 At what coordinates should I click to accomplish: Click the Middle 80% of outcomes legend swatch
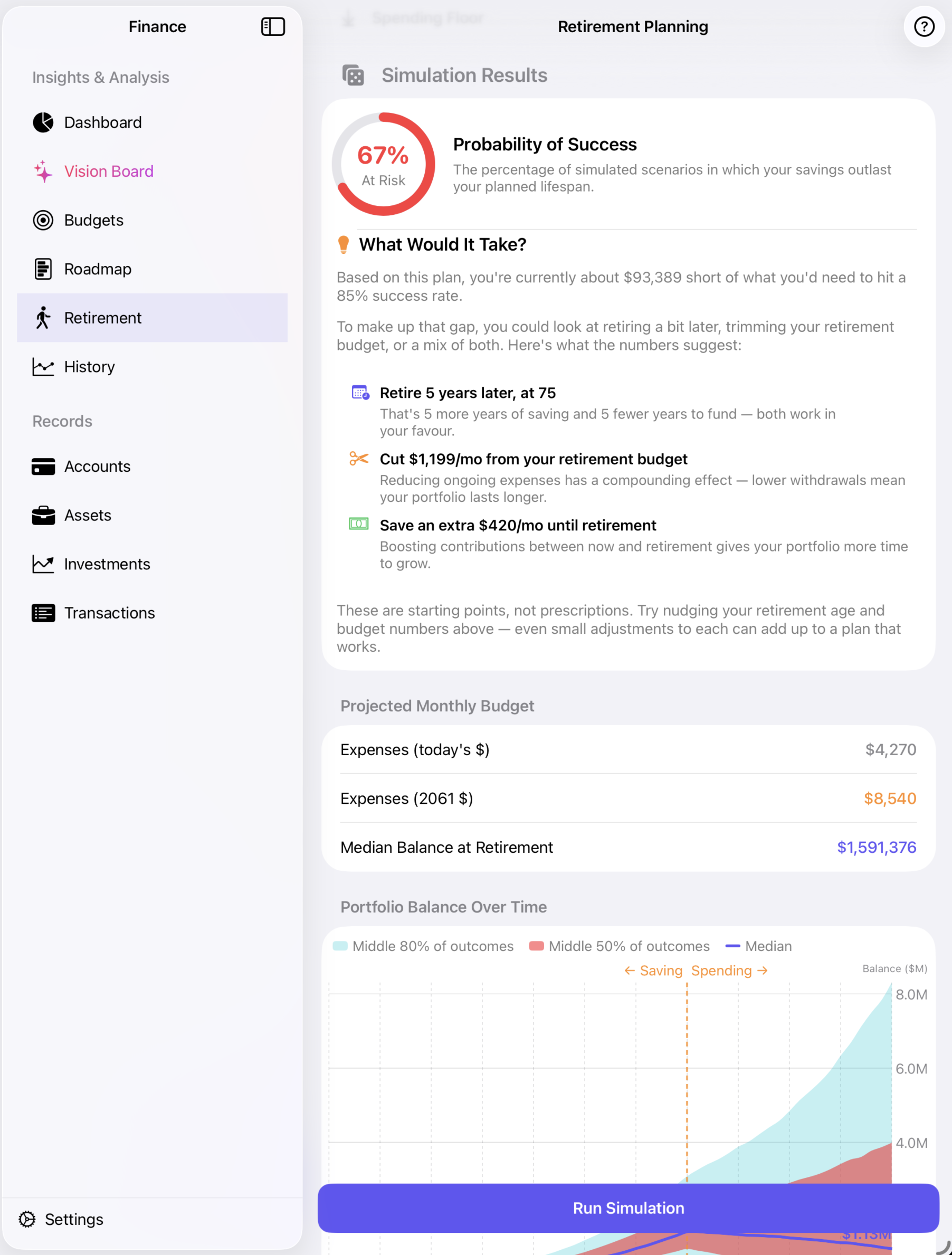pyautogui.click(x=340, y=946)
